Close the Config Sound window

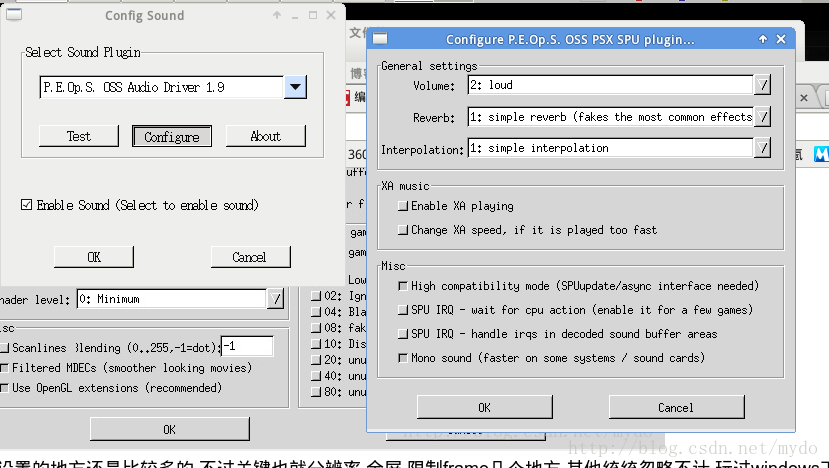pos(331,15)
